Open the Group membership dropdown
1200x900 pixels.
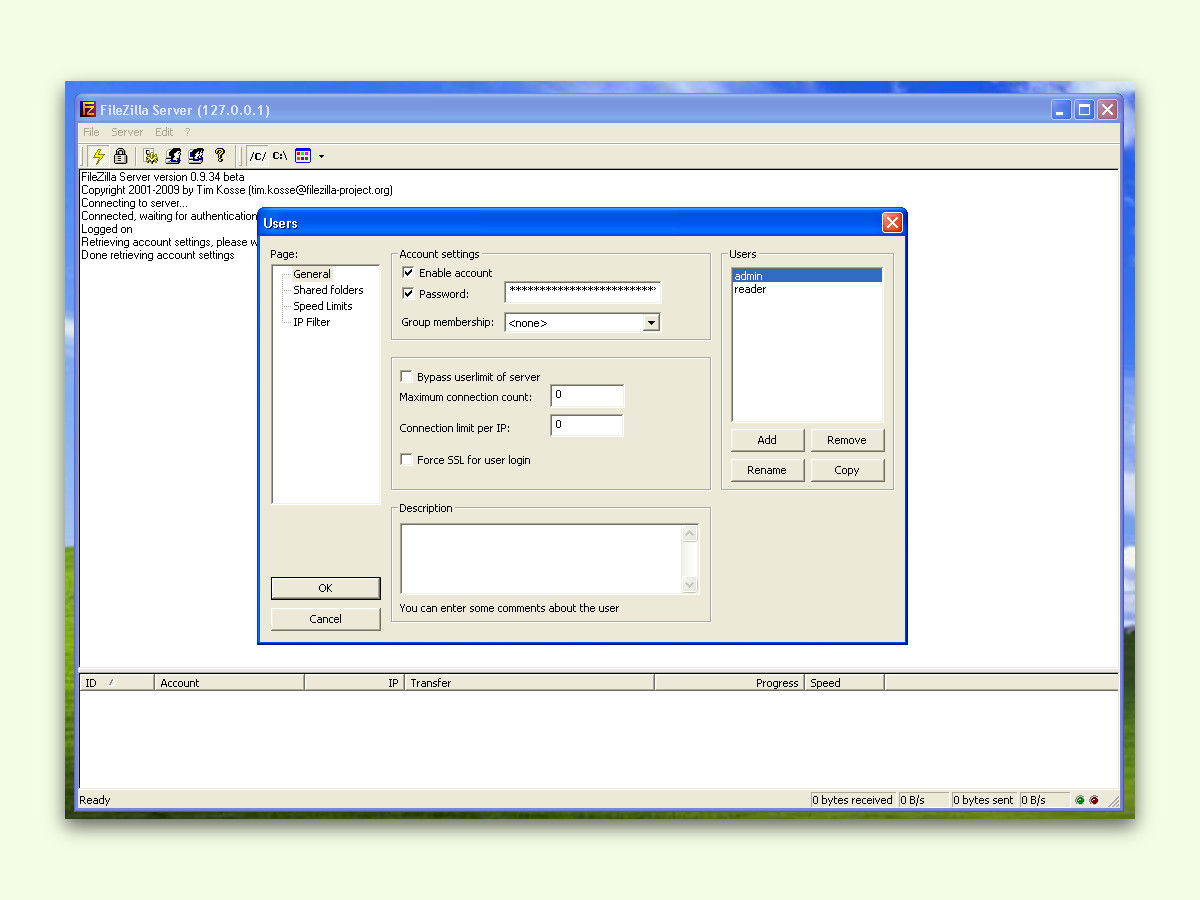click(x=651, y=322)
